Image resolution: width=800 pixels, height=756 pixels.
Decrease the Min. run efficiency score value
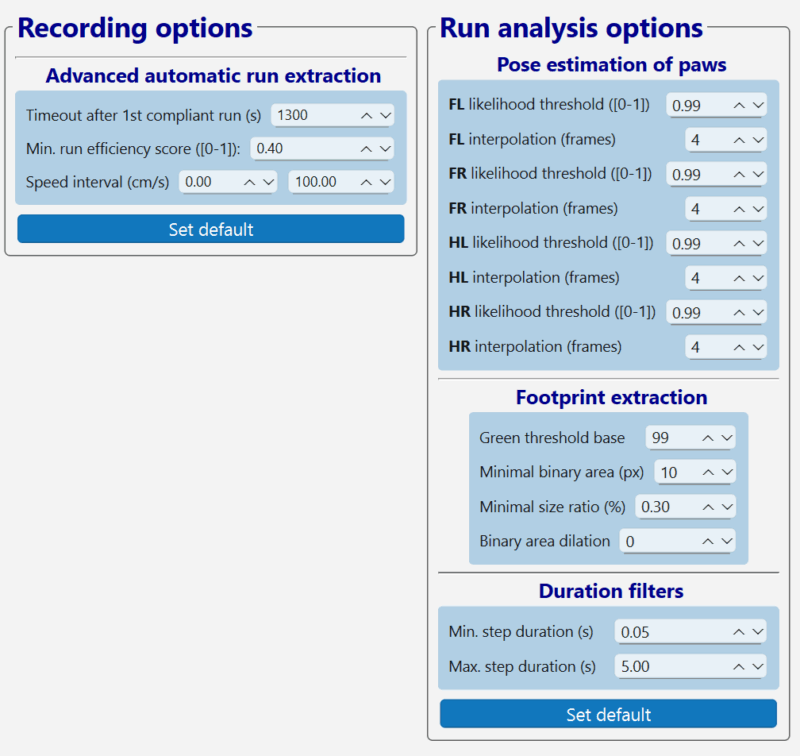point(384,149)
